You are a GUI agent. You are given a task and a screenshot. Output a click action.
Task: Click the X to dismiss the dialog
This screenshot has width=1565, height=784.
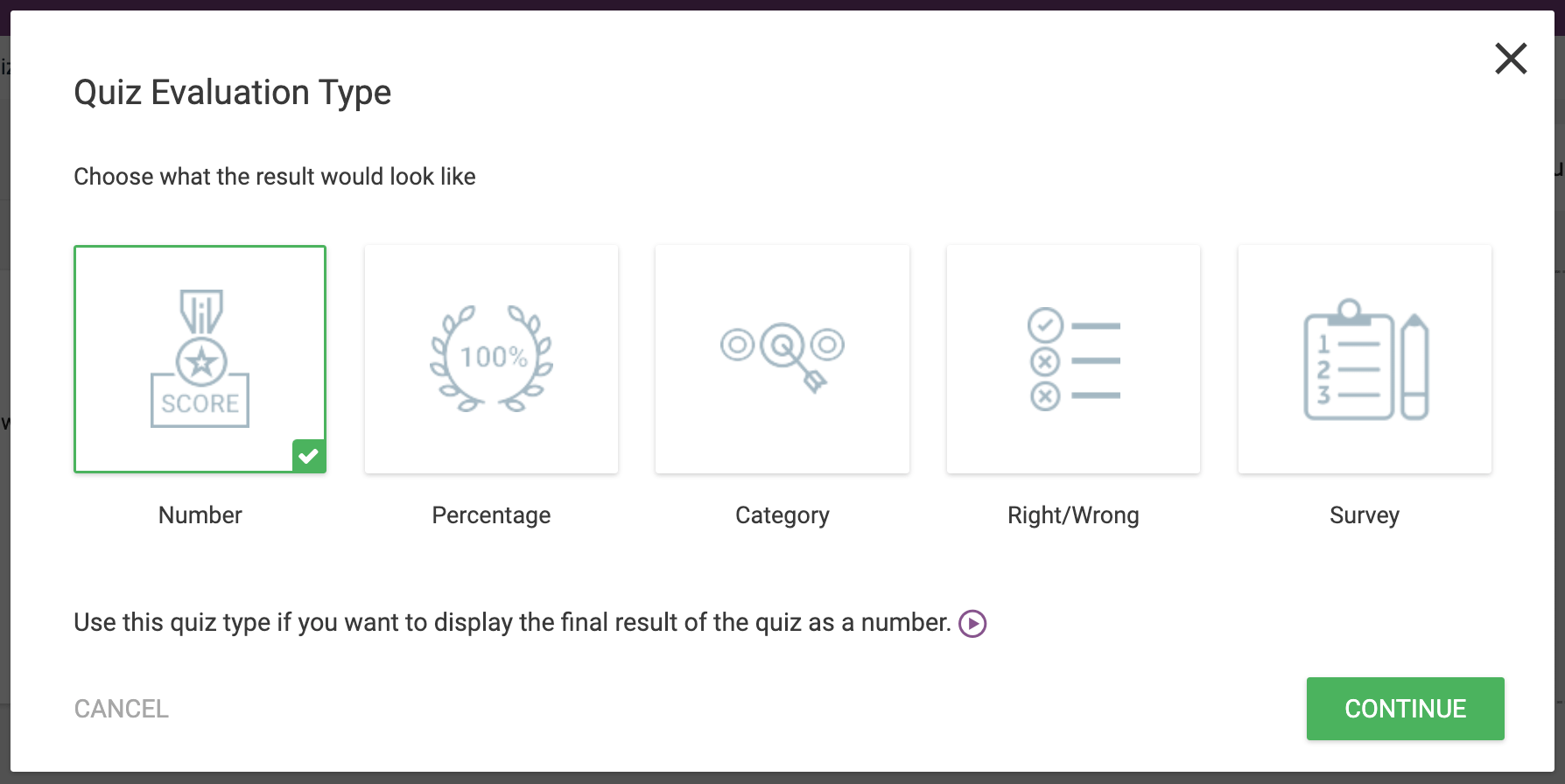pos(1511,59)
